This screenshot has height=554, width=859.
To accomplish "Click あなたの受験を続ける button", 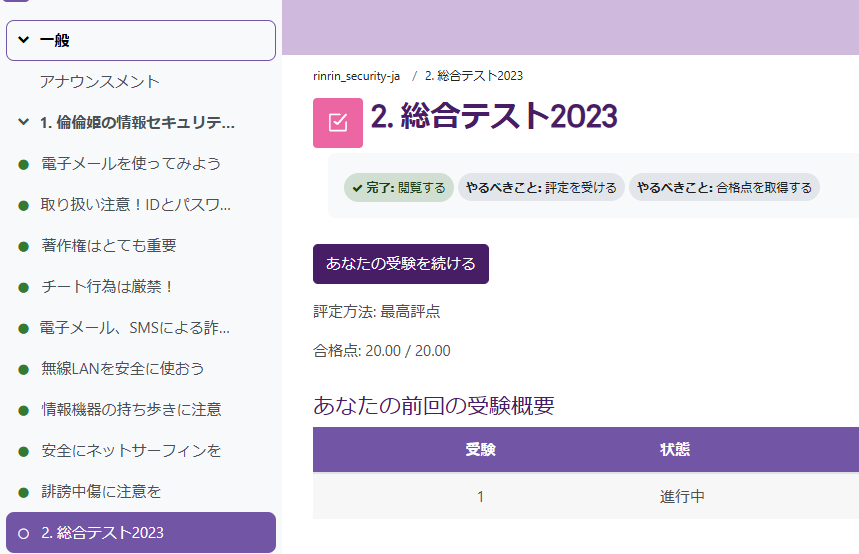I will click(x=400, y=264).
